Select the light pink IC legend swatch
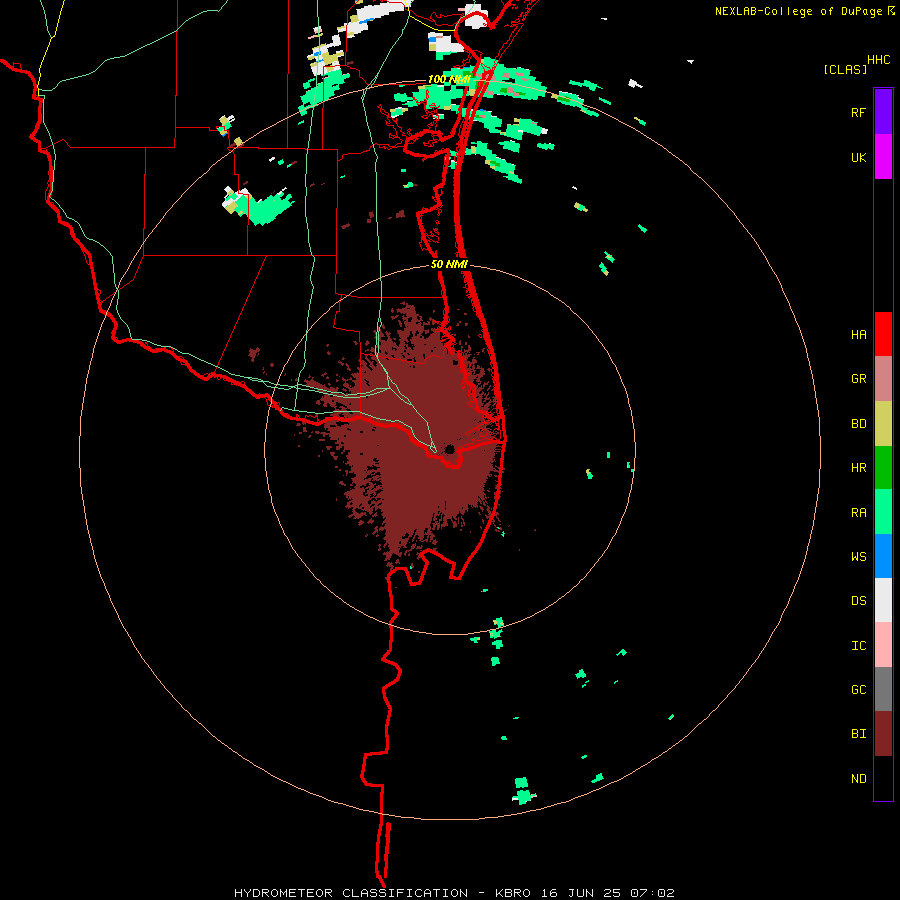 (883, 645)
